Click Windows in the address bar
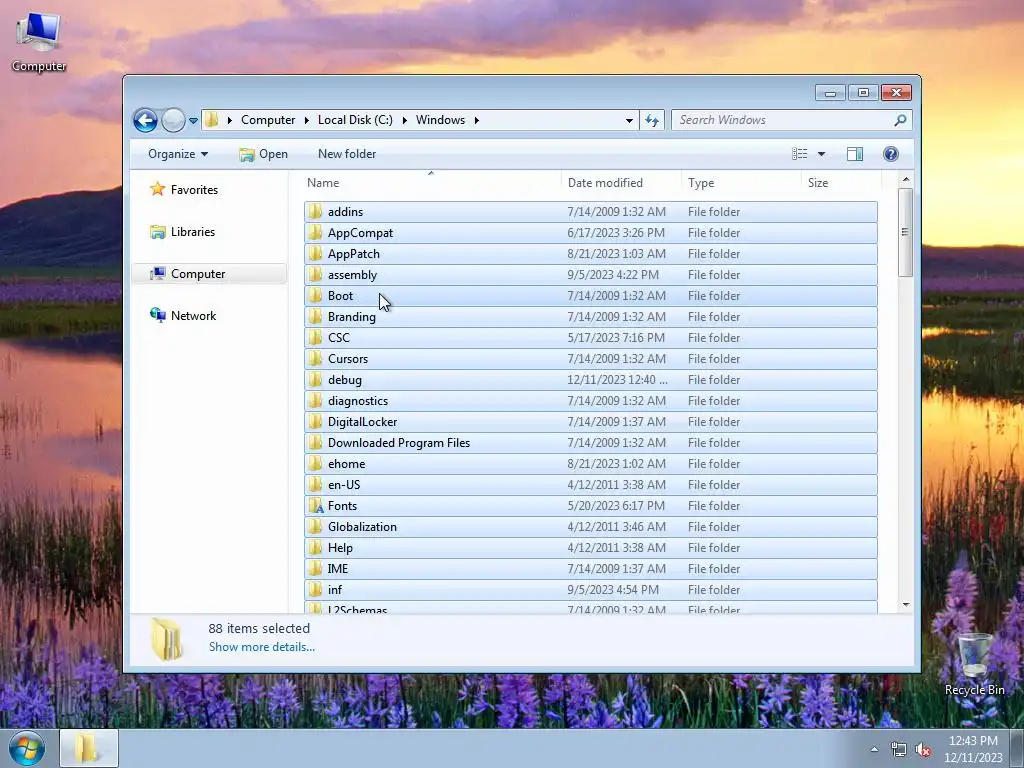Screen dimensions: 1024x768 [440, 120]
